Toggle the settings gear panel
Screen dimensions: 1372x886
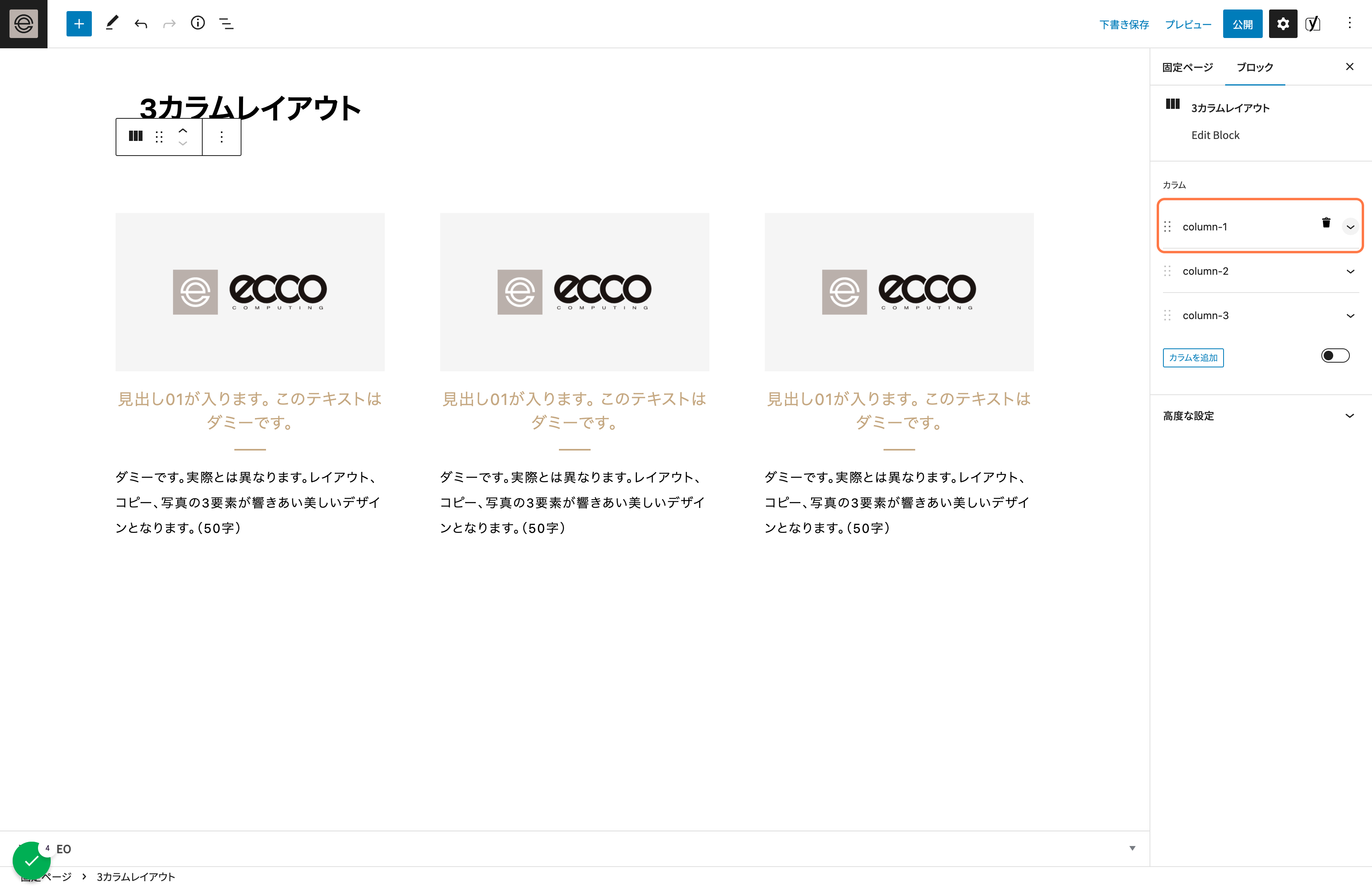tap(1283, 24)
